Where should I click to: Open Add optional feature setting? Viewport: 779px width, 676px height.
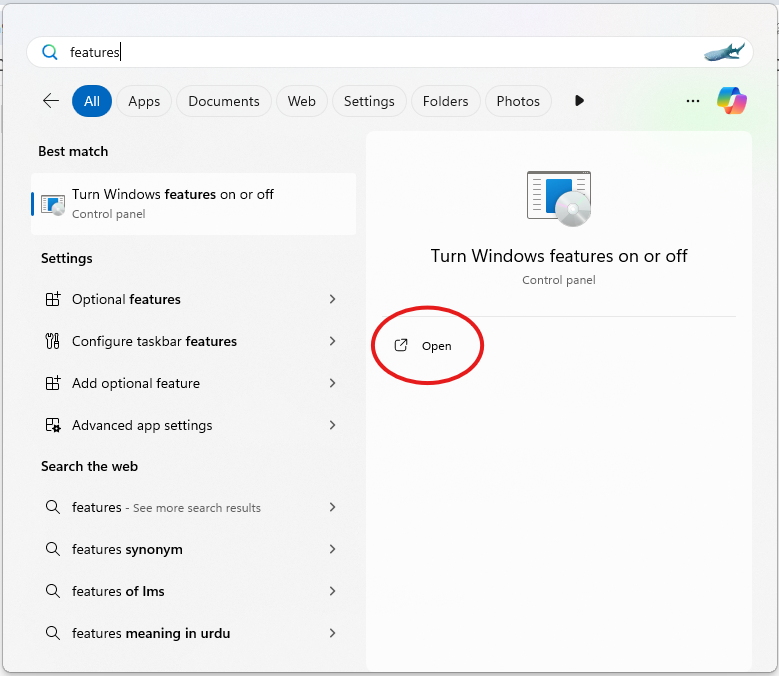pyautogui.click(x=193, y=383)
